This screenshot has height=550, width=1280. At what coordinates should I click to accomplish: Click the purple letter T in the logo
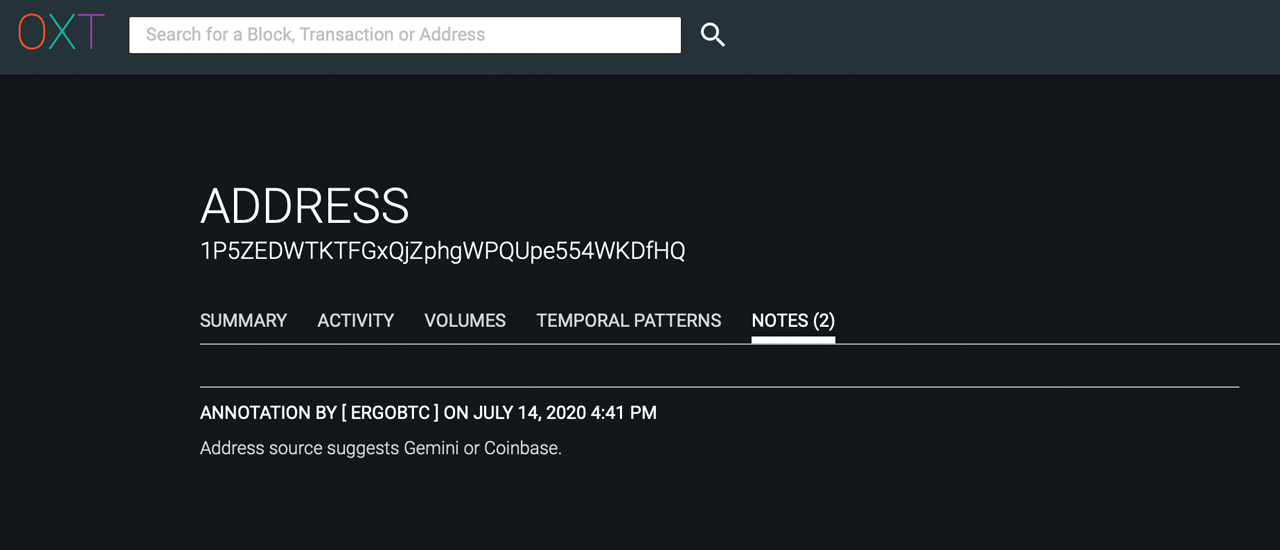point(91,33)
